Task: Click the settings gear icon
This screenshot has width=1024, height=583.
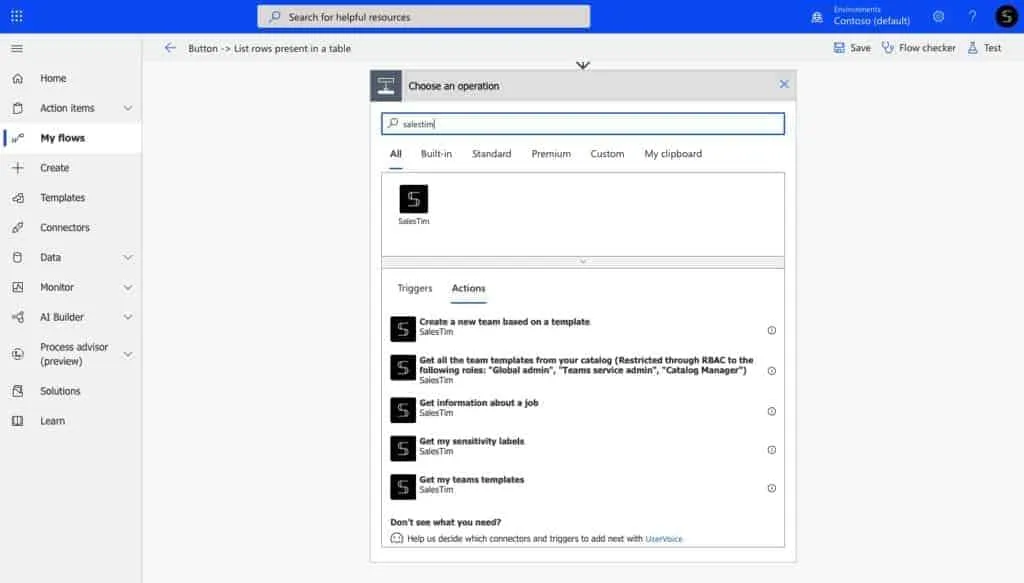Action: pyautogui.click(x=938, y=16)
